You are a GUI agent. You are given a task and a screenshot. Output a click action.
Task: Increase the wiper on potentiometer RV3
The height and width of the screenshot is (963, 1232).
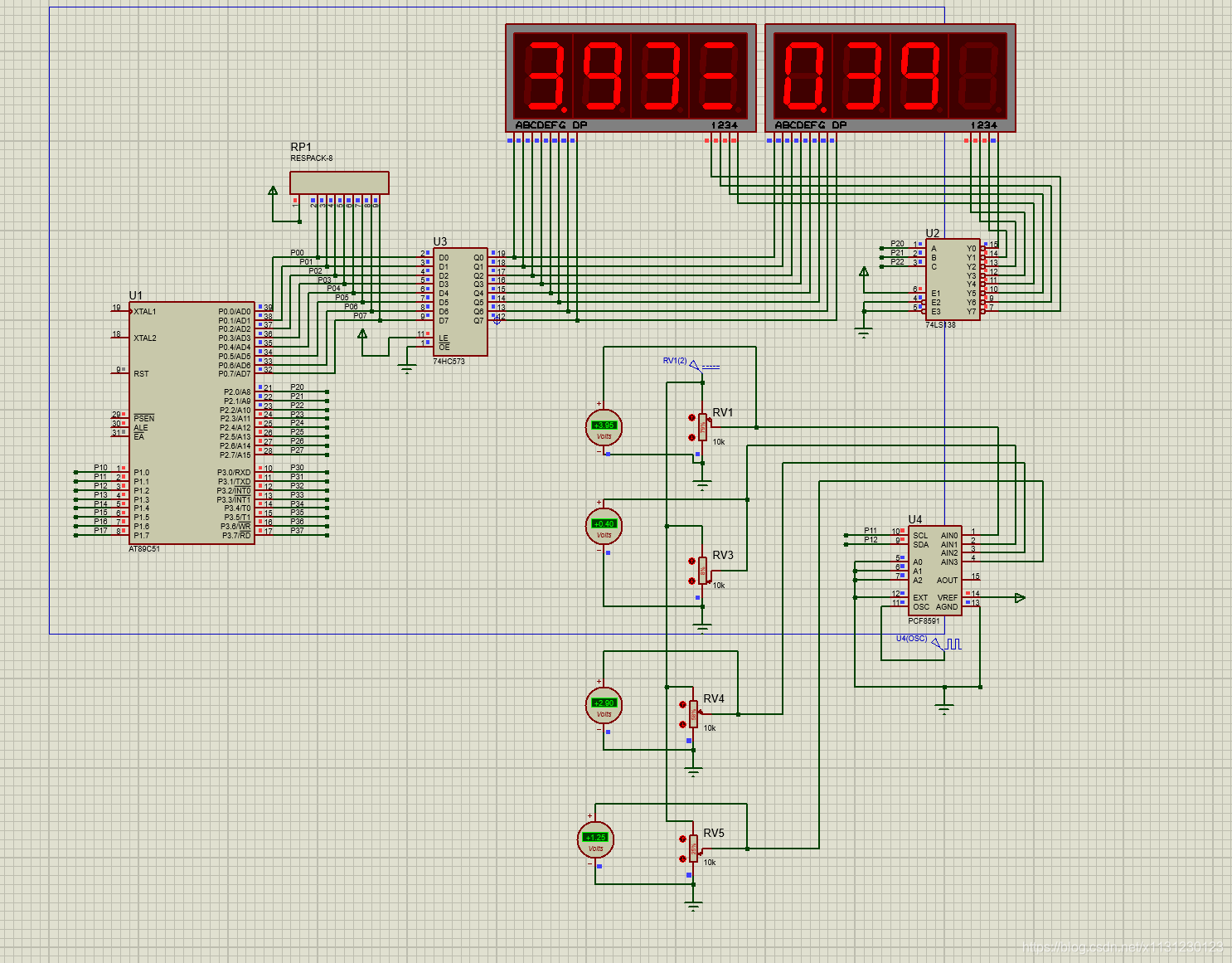point(691,562)
